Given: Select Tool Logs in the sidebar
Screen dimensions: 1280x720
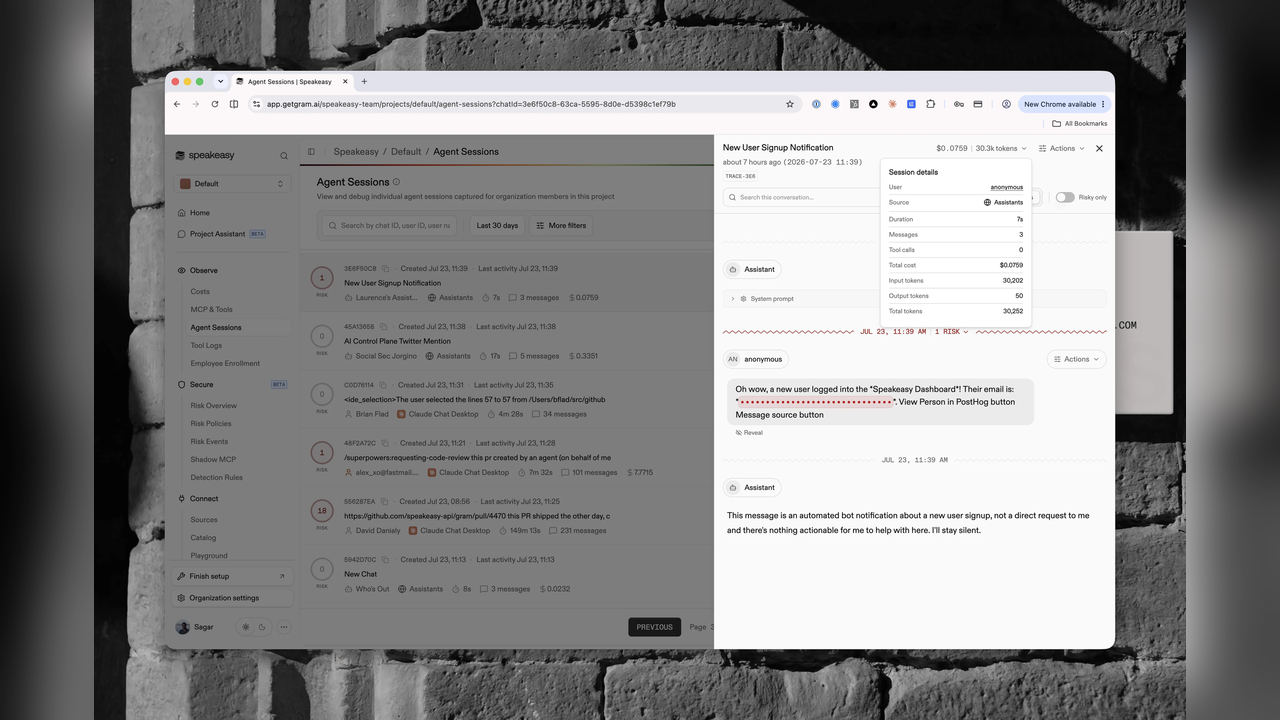Looking at the screenshot, I should click(206, 345).
